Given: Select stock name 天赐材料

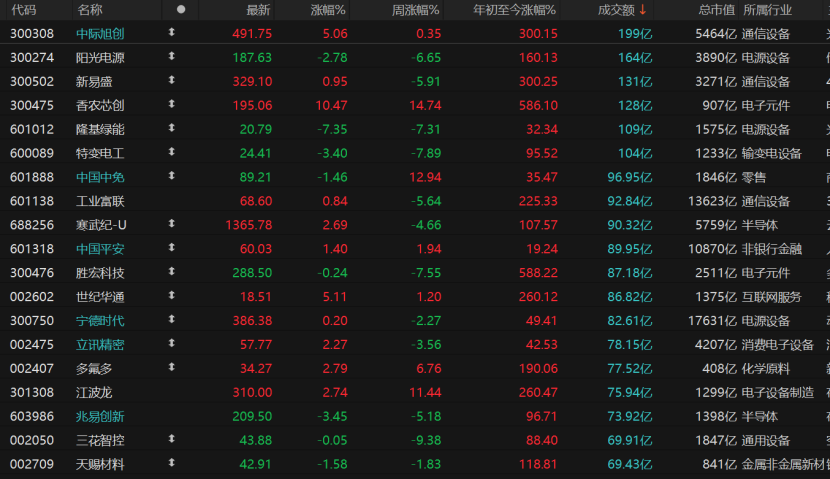Looking at the screenshot, I should pos(100,464).
